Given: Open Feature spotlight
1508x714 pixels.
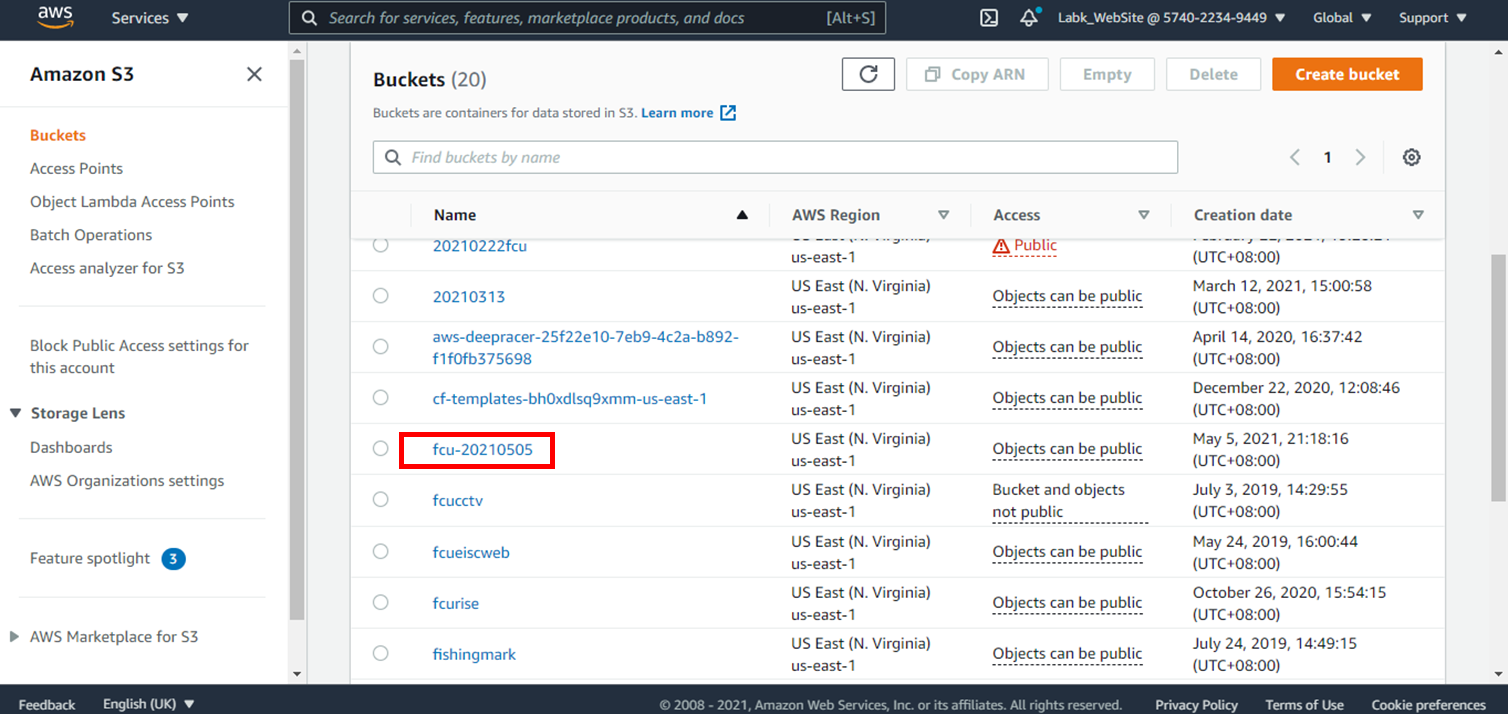Looking at the screenshot, I should pos(90,558).
